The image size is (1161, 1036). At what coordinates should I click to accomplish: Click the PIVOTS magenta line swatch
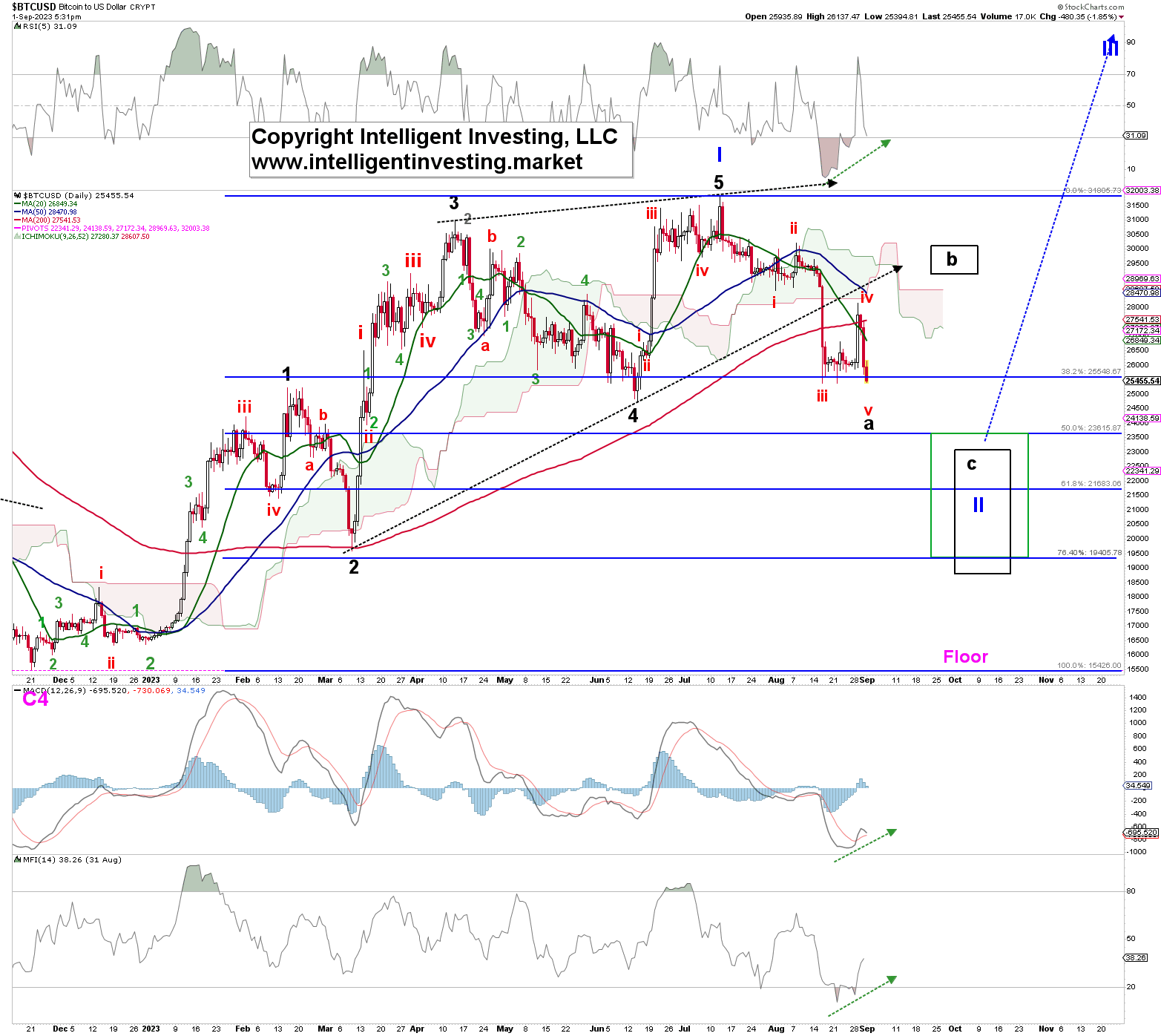click(17, 229)
